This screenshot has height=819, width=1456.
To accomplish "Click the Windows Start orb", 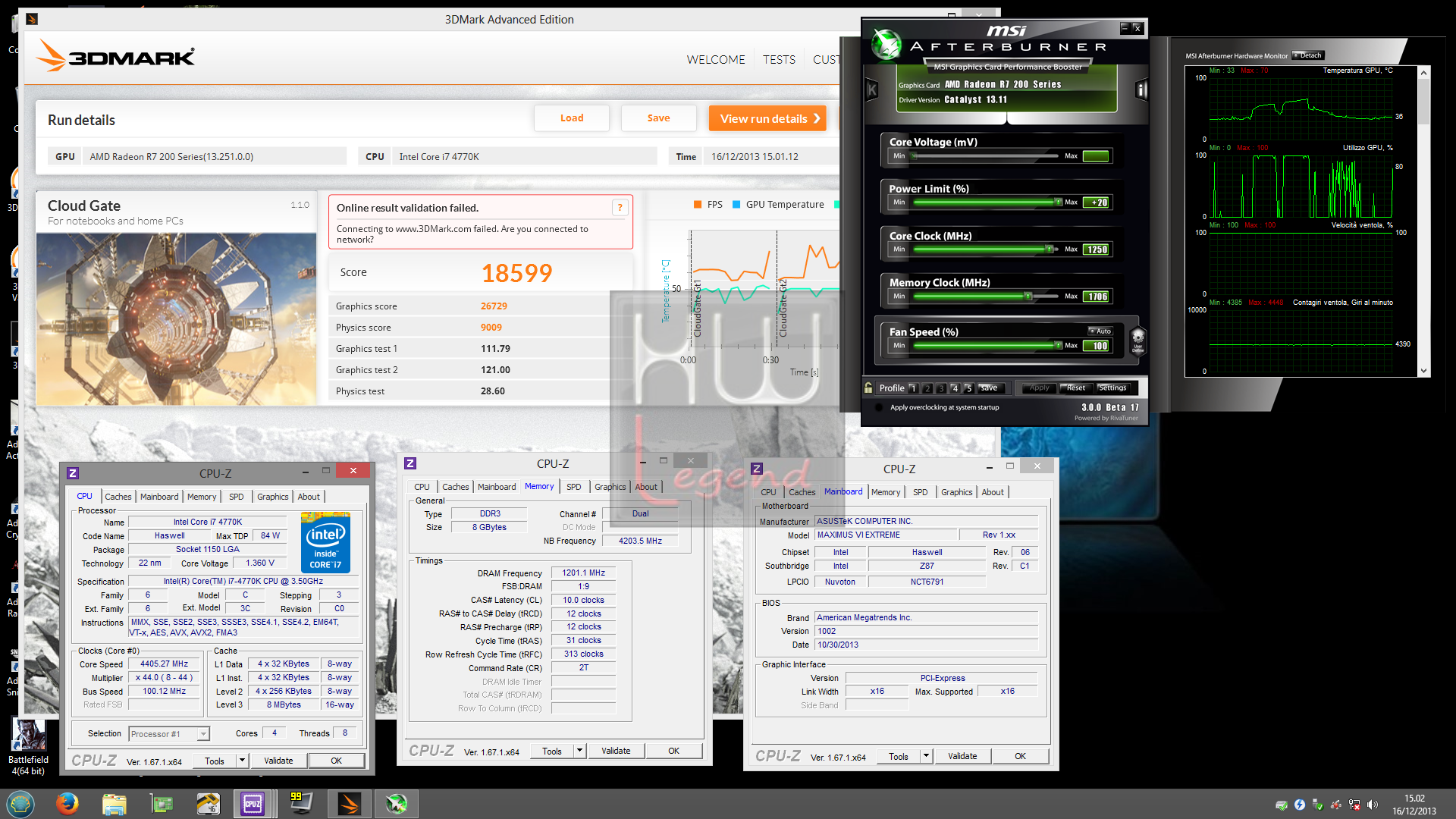I will (x=20, y=803).
